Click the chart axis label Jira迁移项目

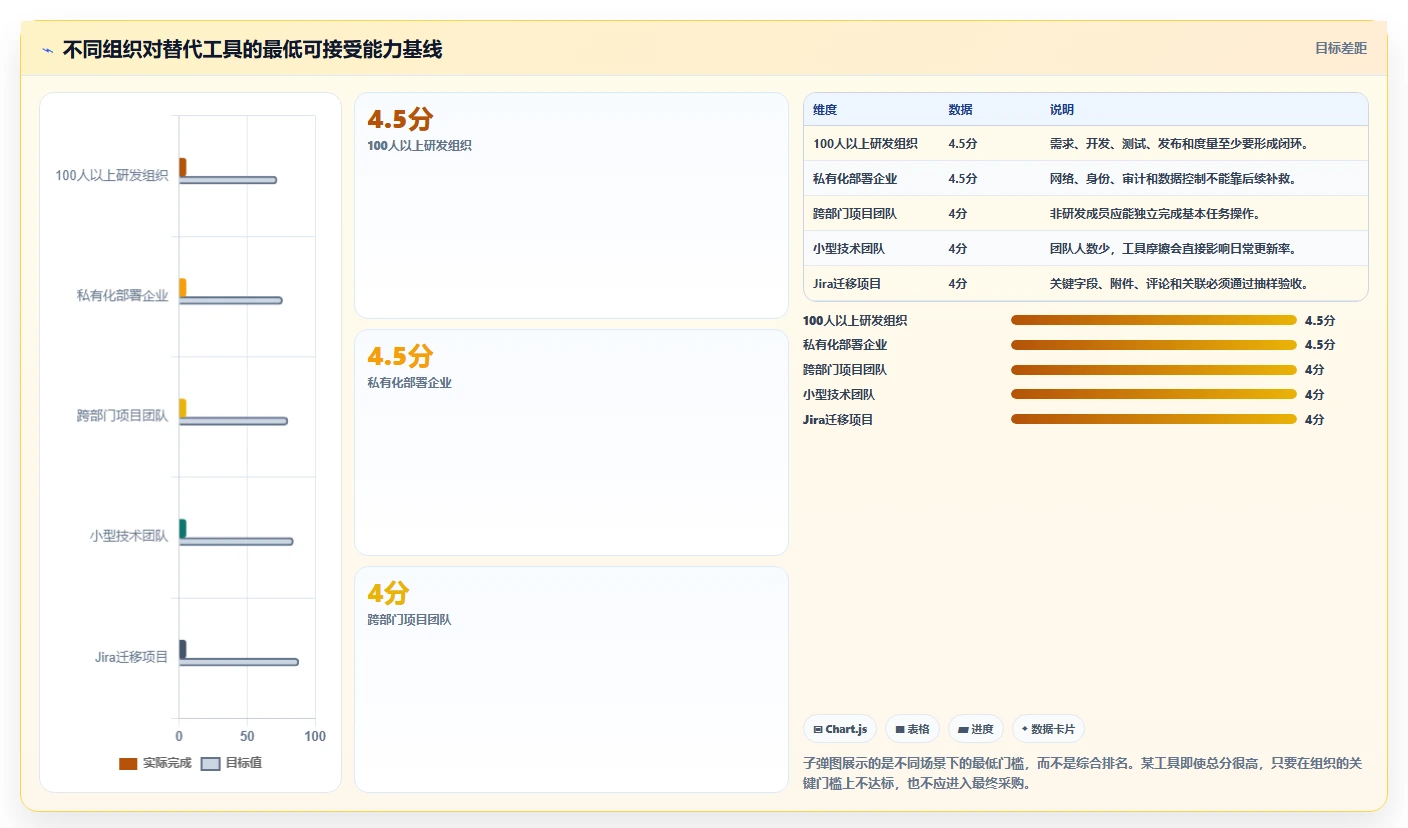pyautogui.click(x=131, y=657)
